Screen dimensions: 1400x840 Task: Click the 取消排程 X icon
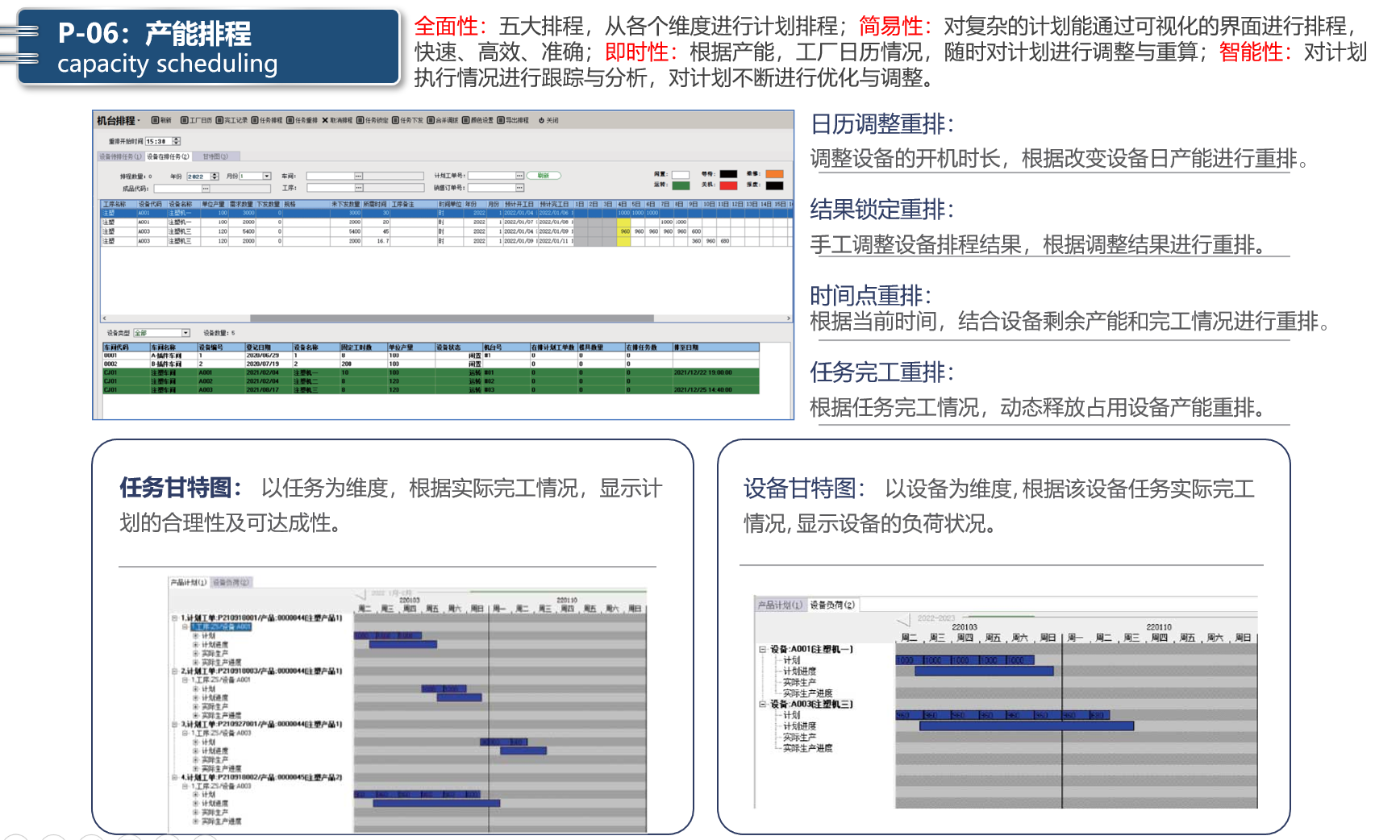tap(325, 121)
